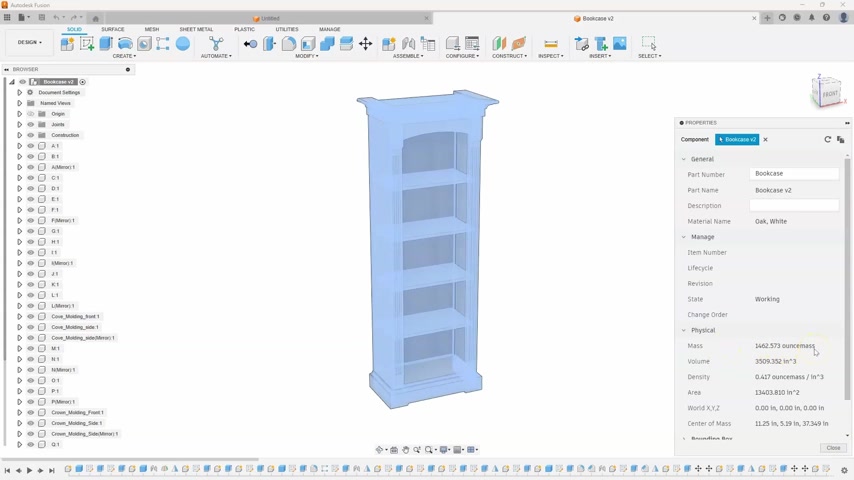The width and height of the screenshot is (854, 480).
Task: Switch to the SHEET METAL tab
Action: click(x=196, y=29)
